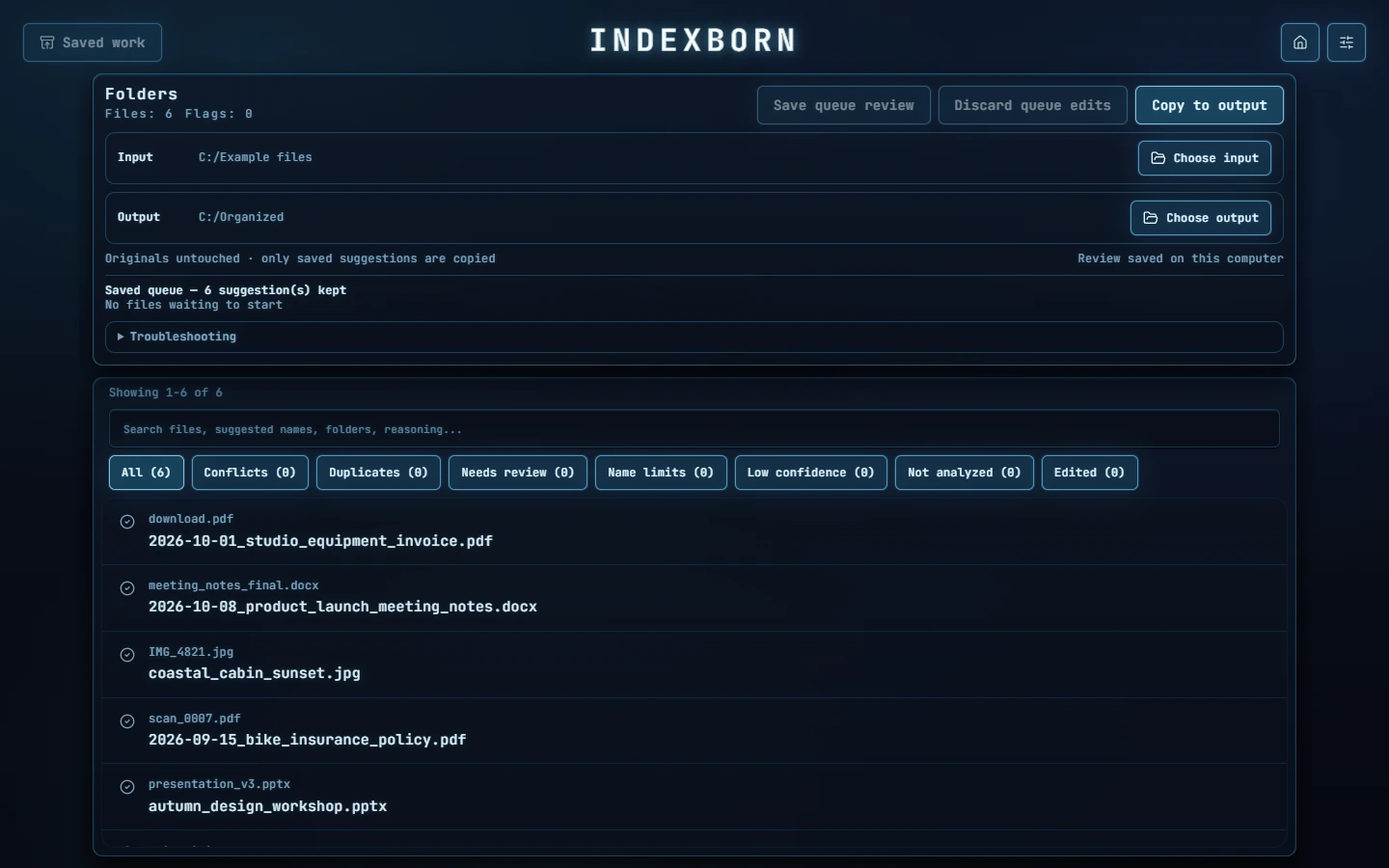The image size is (1389, 868).
Task: Select the Duplicates (0) filter
Action: [378, 473]
